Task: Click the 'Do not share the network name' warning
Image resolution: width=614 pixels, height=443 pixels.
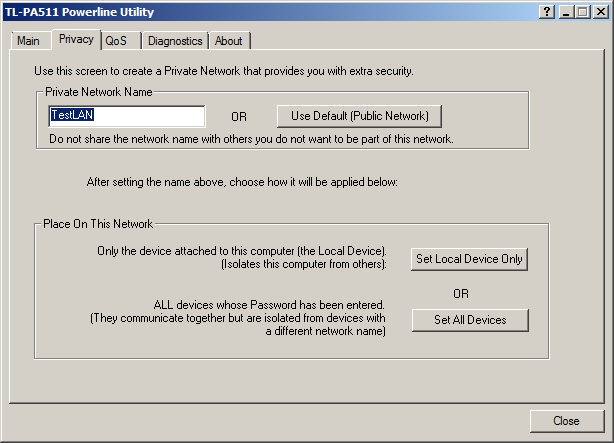Action: point(251,139)
